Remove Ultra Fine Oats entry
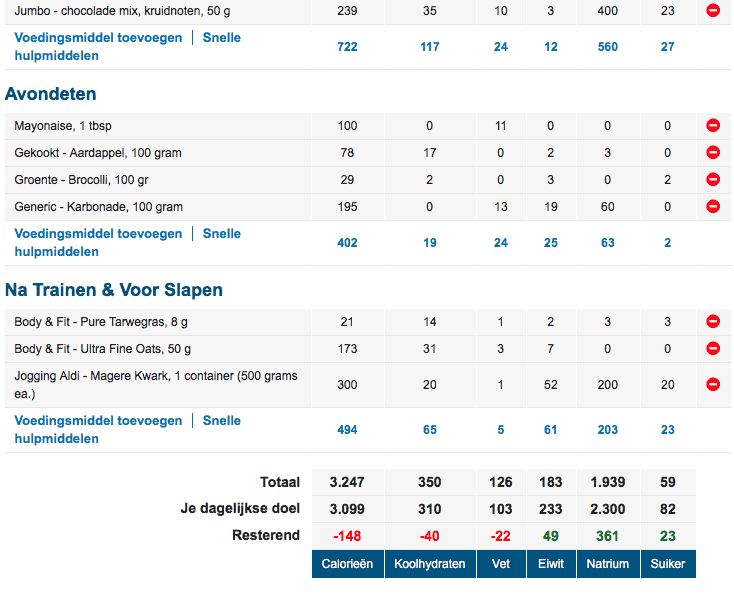Screen dimensions: 734x600 [713, 349]
